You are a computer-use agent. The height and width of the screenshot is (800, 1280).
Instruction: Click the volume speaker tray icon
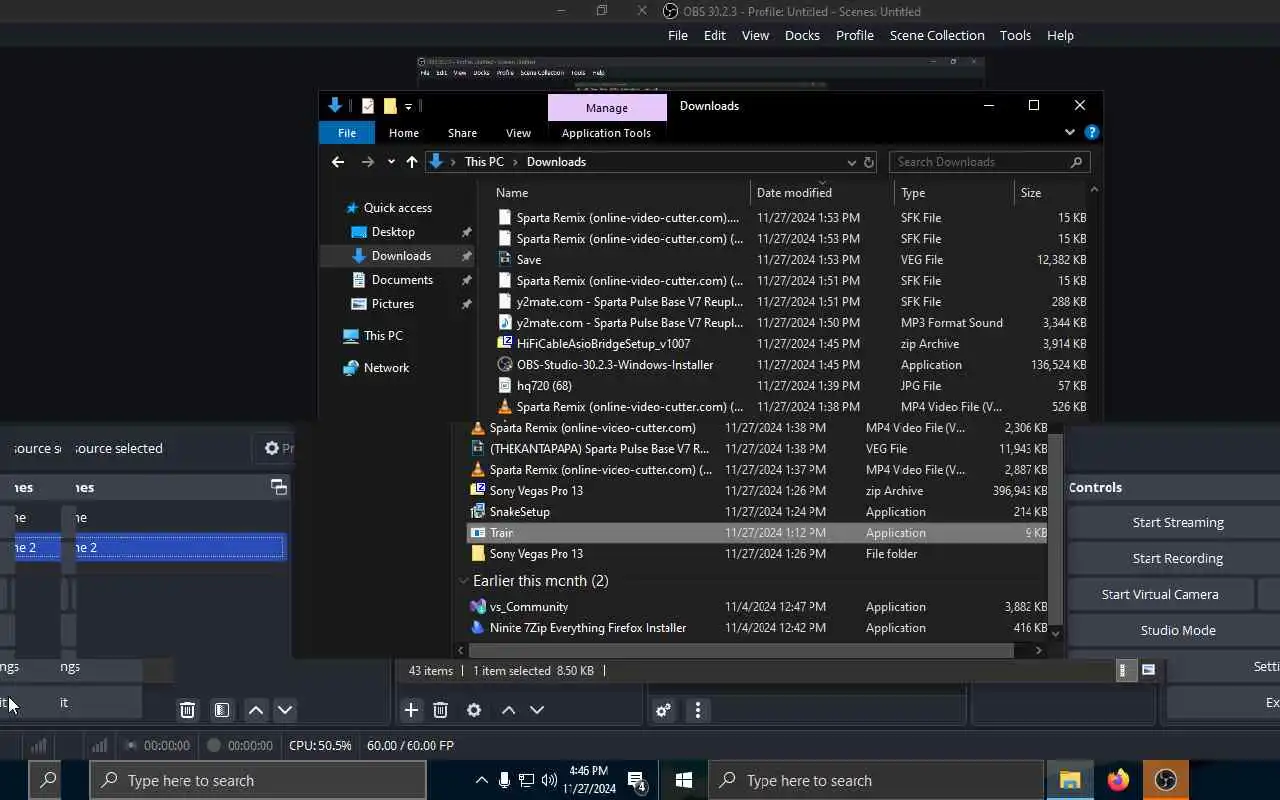click(x=549, y=780)
